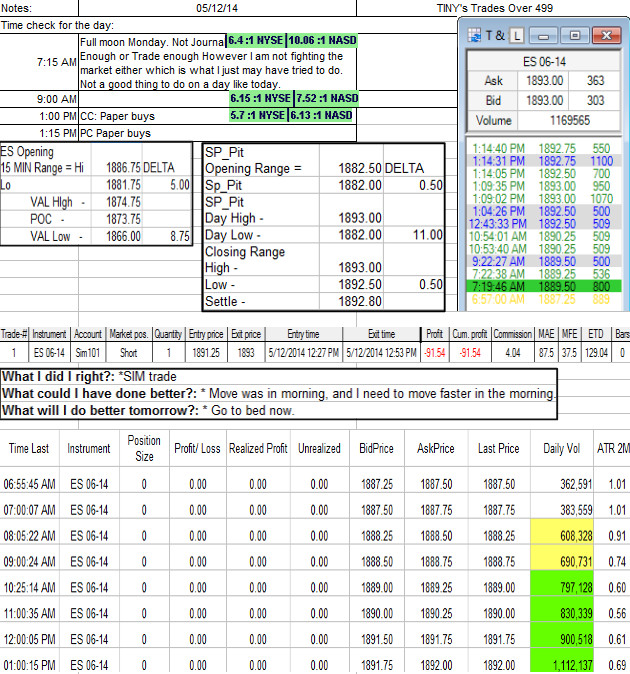Click the Sim101 account cell

(x=88, y=353)
